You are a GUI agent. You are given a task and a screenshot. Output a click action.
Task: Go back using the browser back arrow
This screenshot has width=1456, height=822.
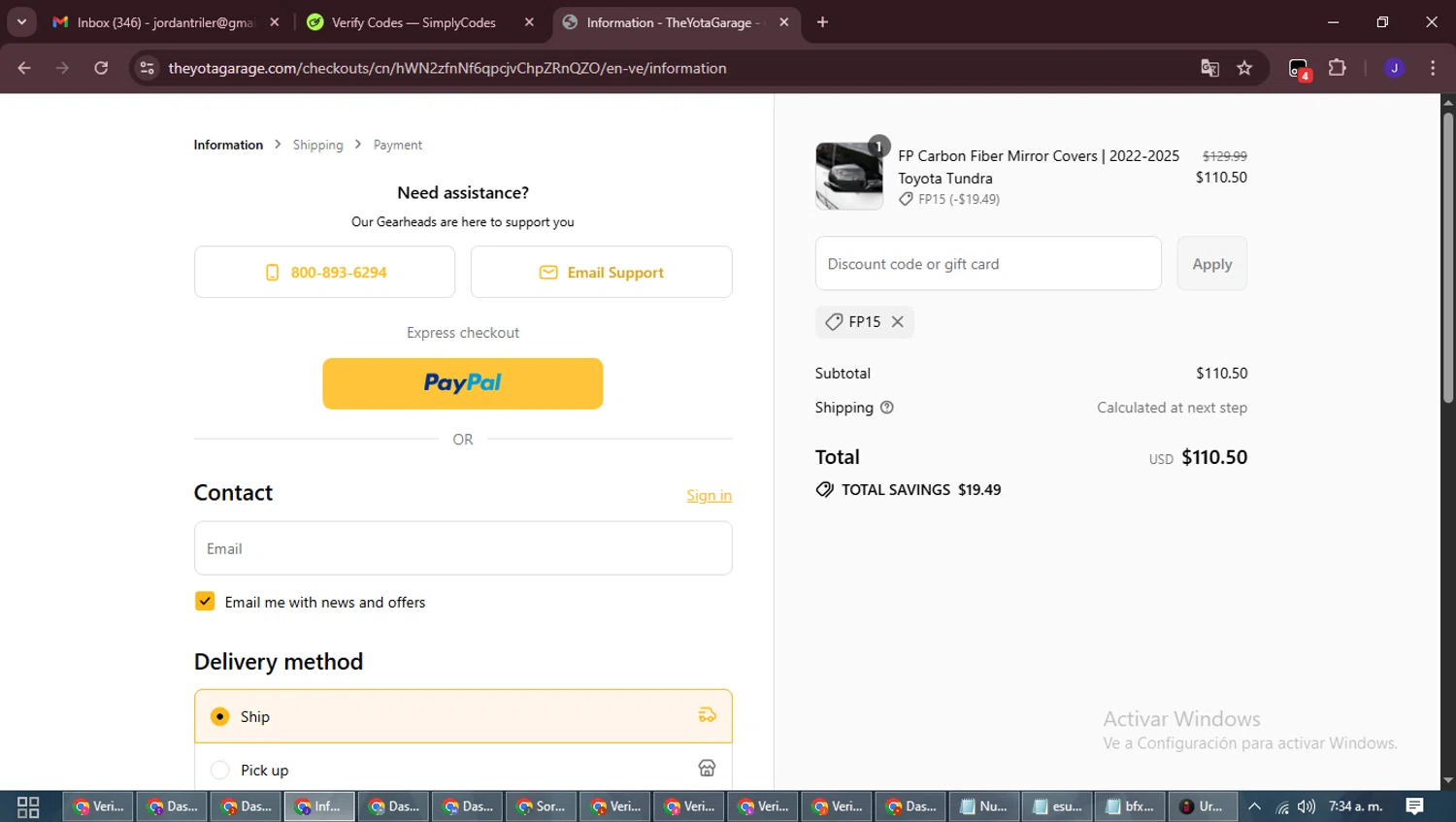tap(24, 68)
